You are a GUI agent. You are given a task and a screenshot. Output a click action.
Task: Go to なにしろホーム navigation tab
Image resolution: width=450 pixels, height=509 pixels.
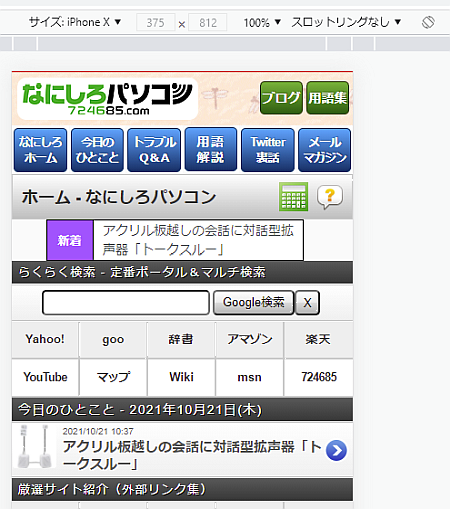[x=40, y=150]
